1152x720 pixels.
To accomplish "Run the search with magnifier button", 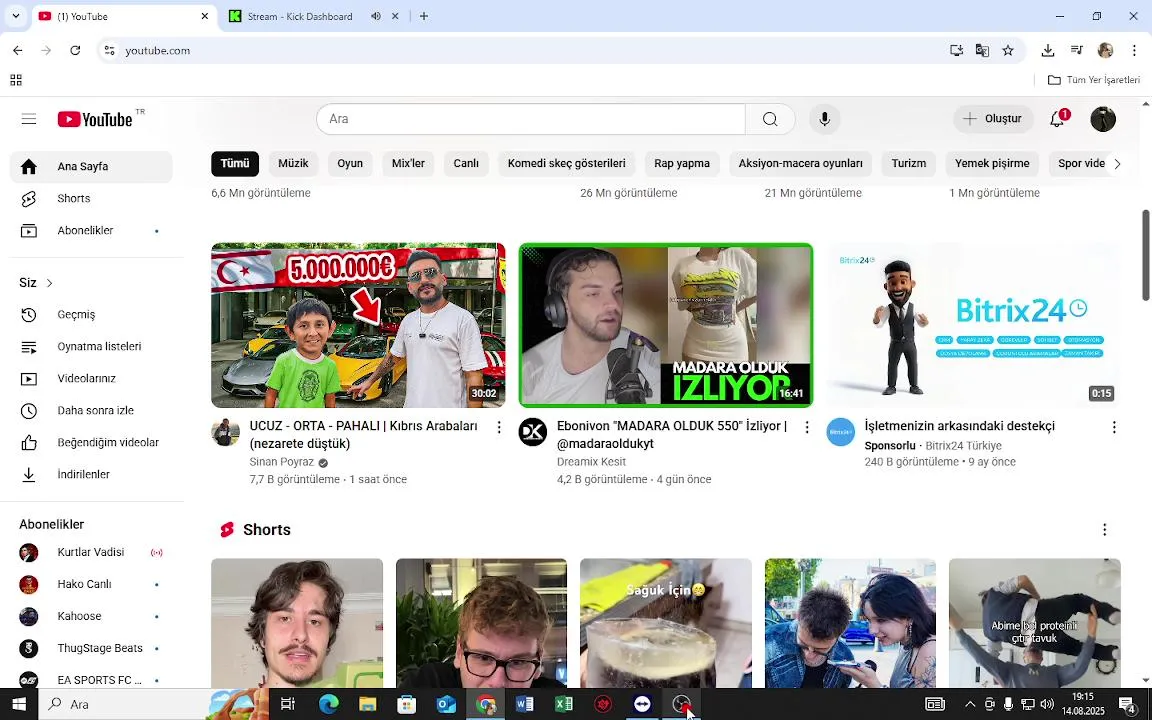I will (x=770, y=119).
